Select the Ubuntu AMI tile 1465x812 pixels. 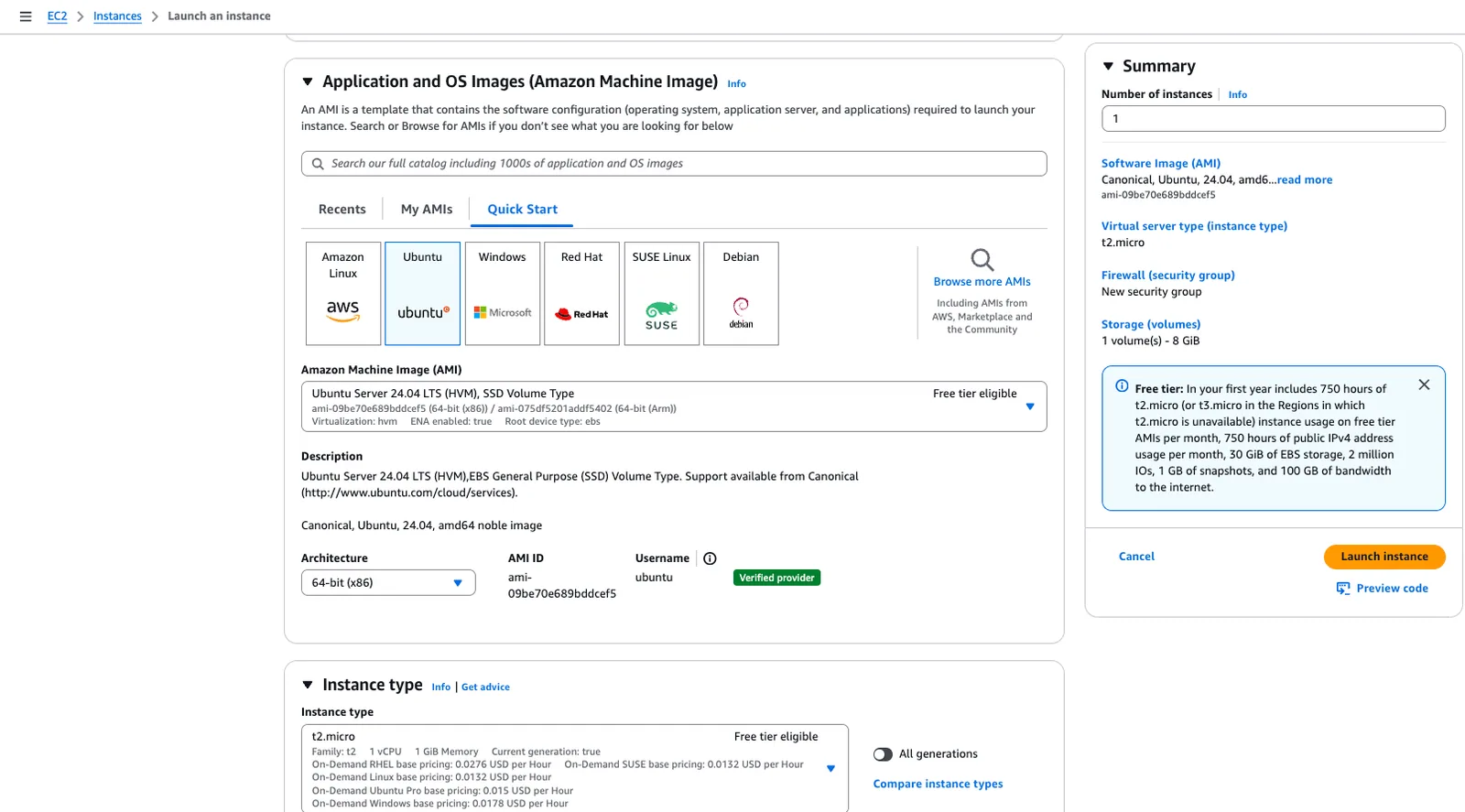click(x=422, y=293)
